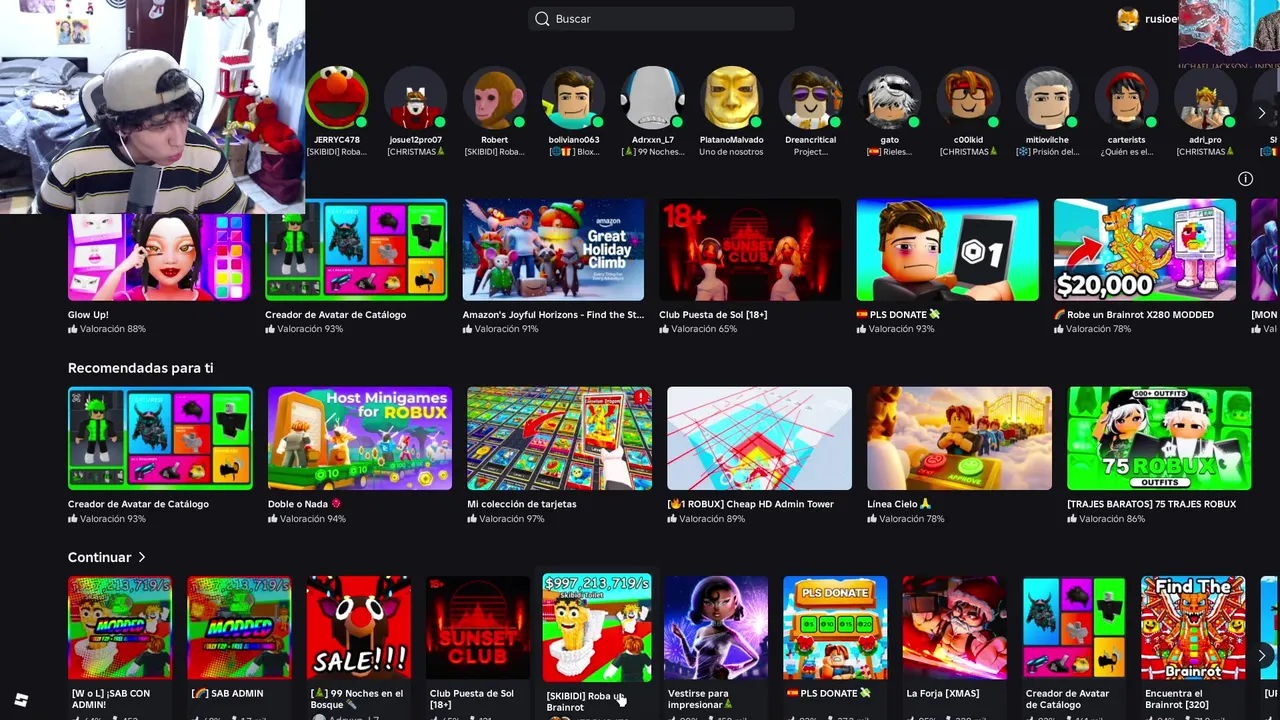Click Línea Cielo title text
The width and height of the screenshot is (1280, 720).
click(899, 504)
